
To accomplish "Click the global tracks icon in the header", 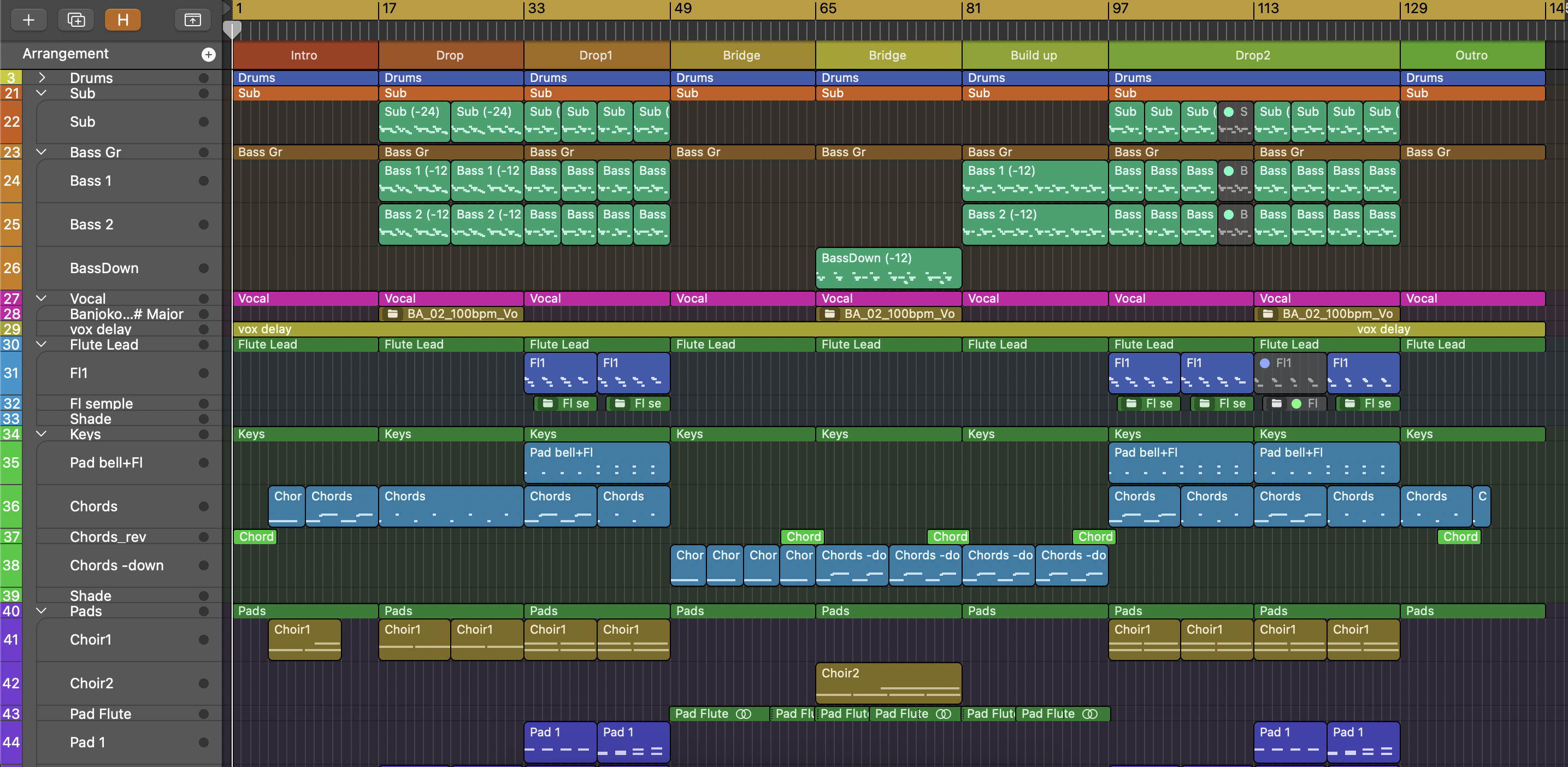I will click(192, 20).
